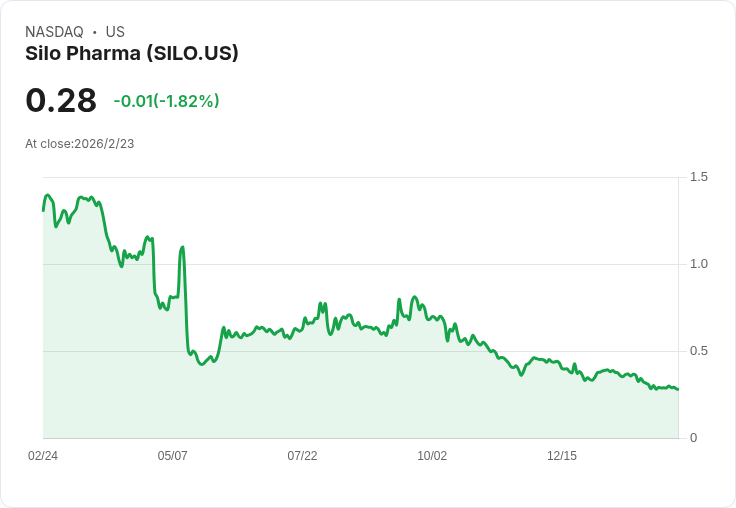This screenshot has width=736, height=508.
Task: Click the price line's peak just before 10/02
Action: pos(414,297)
